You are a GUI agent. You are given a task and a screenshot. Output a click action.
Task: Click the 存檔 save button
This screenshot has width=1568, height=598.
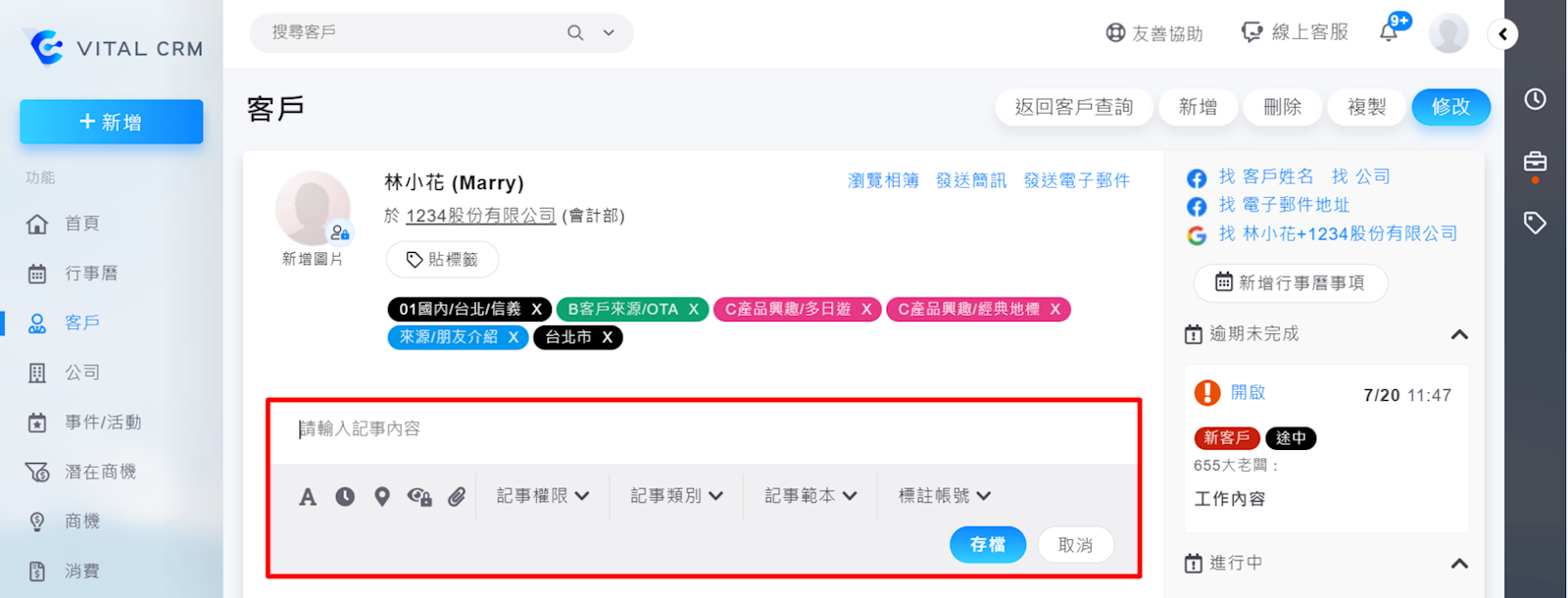987,545
